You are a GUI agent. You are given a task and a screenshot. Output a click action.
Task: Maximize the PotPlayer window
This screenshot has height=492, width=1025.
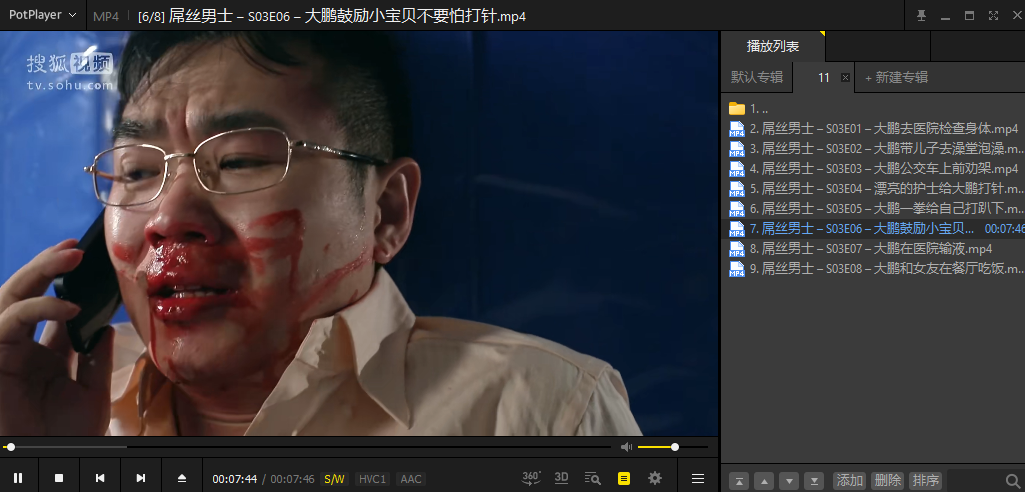coord(969,16)
